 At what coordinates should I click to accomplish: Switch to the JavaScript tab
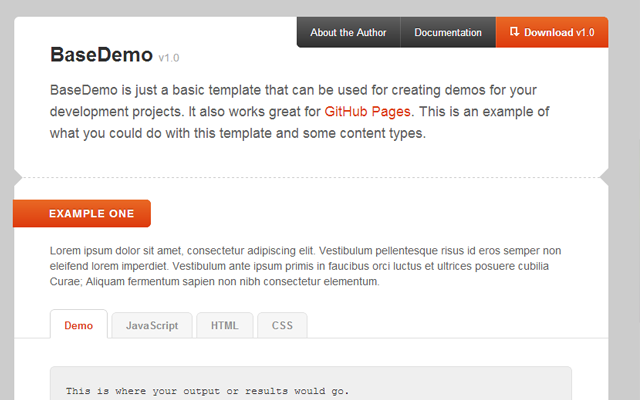(x=151, y=326)
